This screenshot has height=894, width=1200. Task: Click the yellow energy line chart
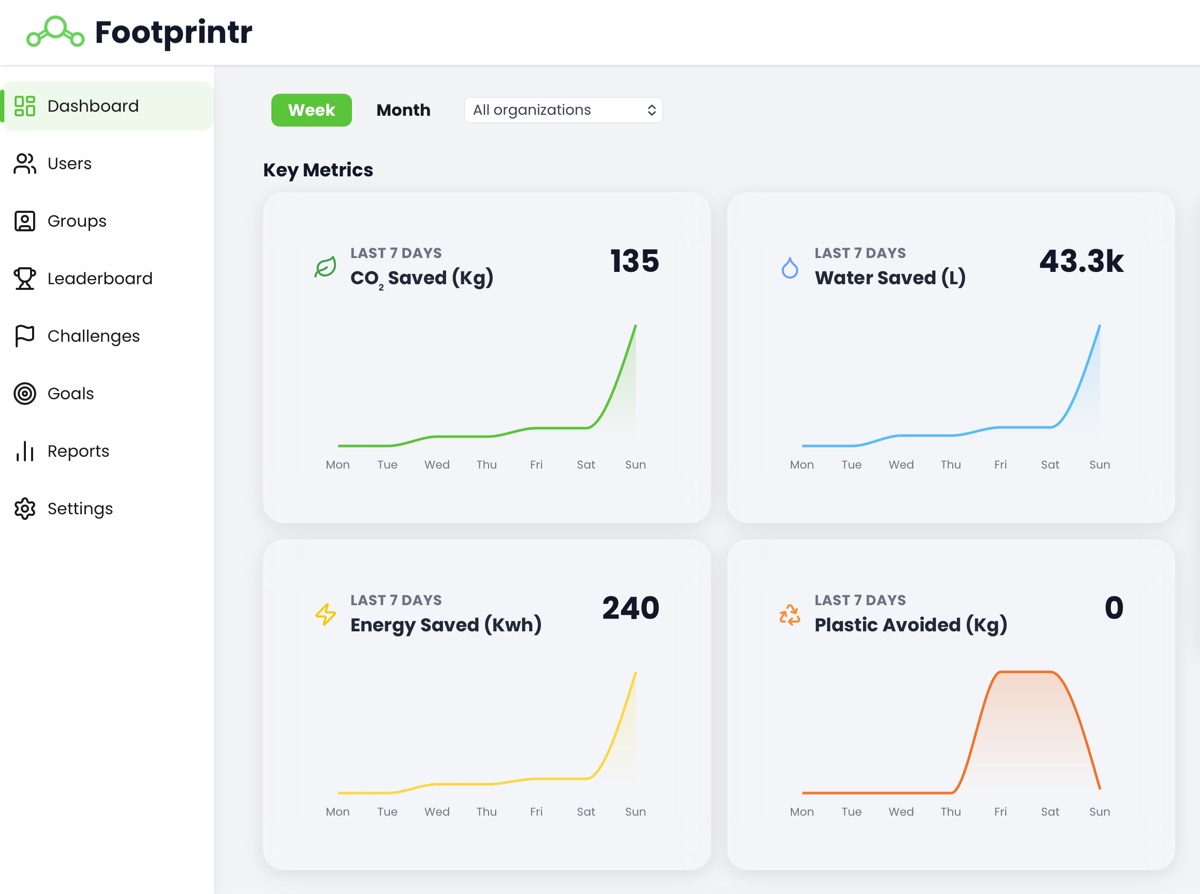point(487,732)
